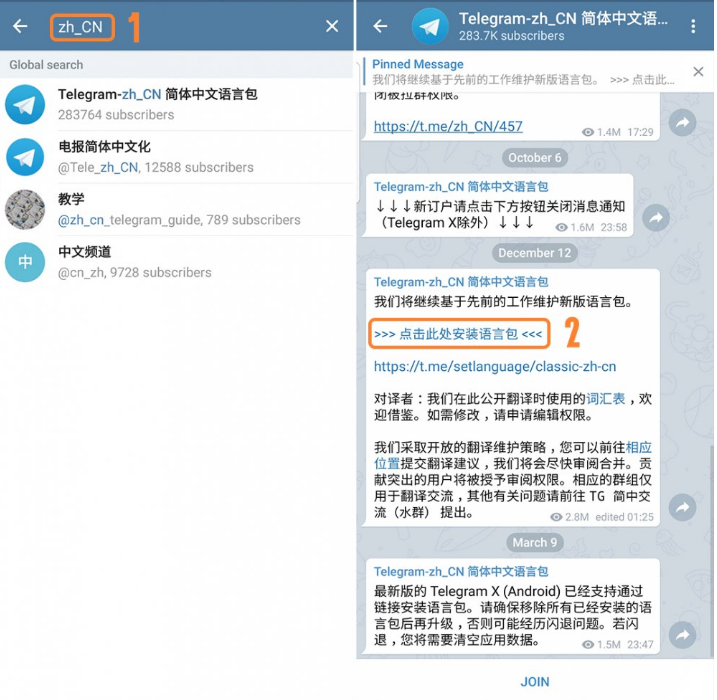Dismiss the pinned message bar
Screen dimensions: 717x700
(698, 72)
